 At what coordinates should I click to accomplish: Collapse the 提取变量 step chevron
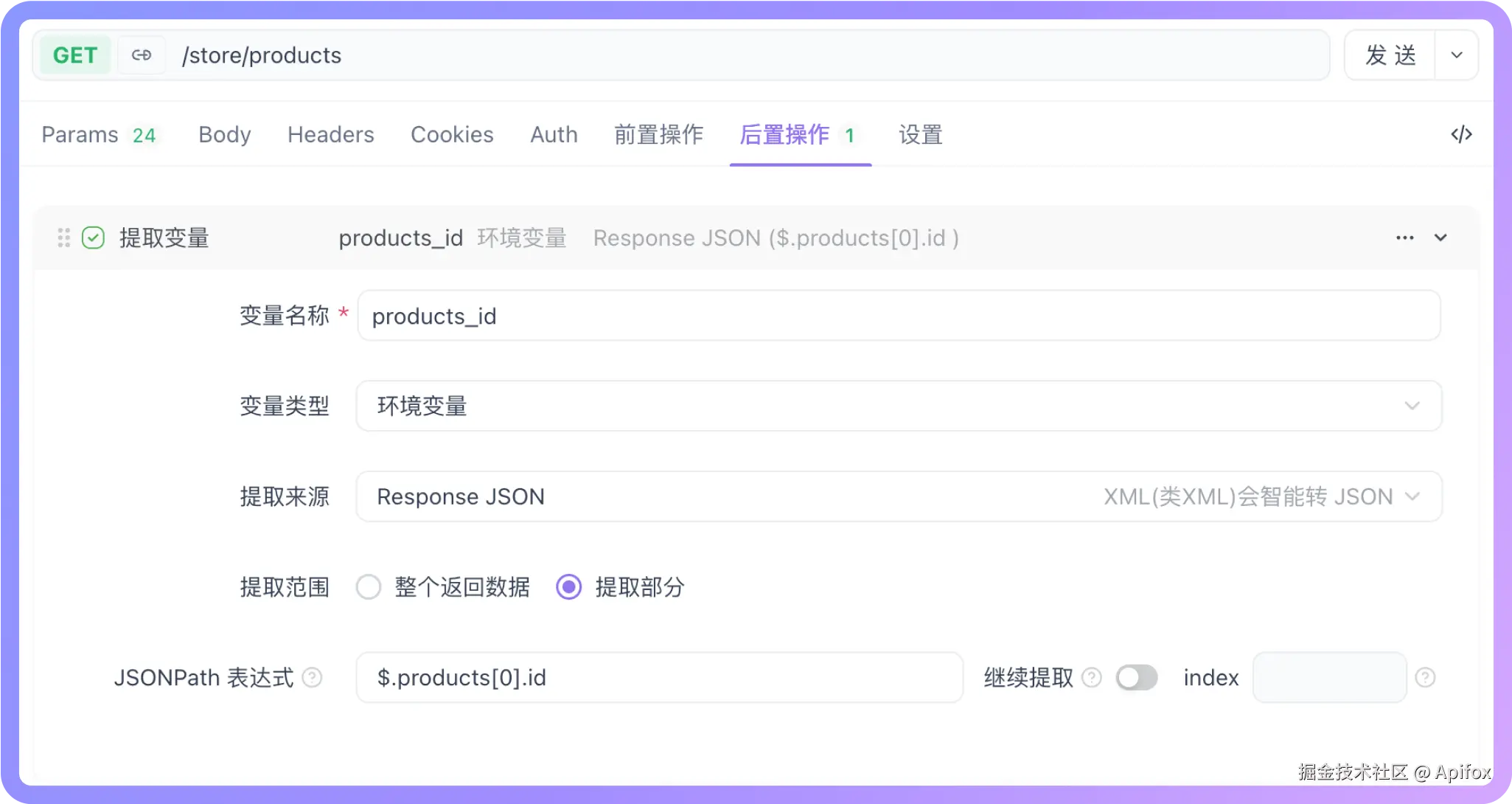(x=1440, y=238)
